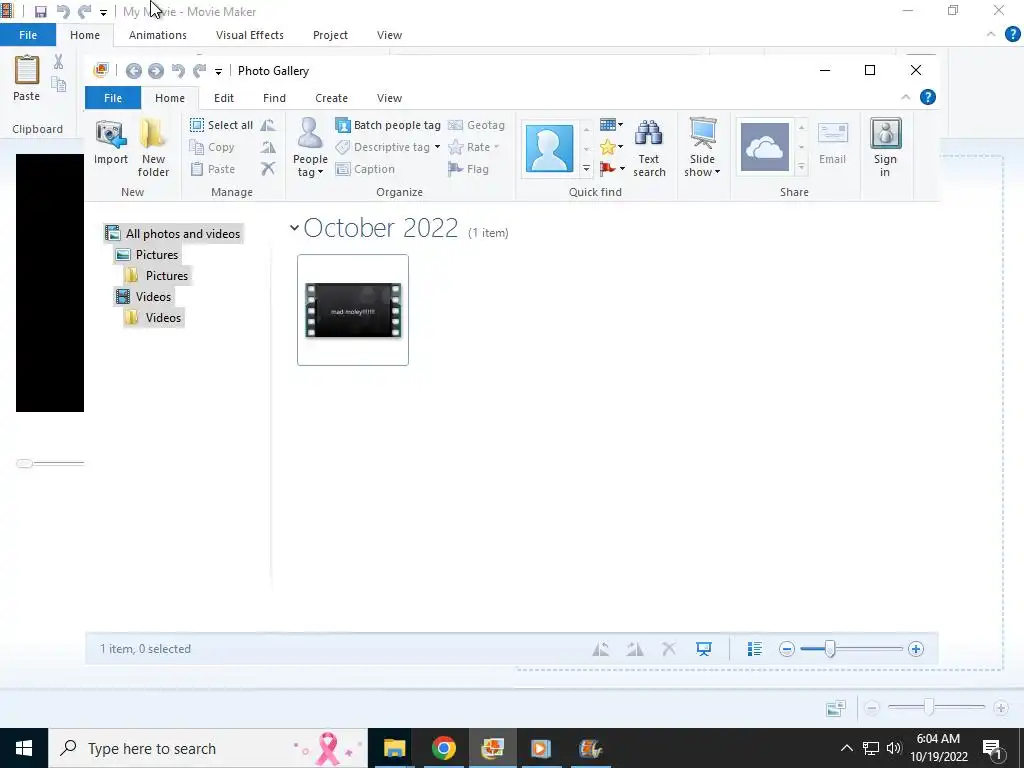Screen dimensions: 1024x768
Task: Click Movie Maker Save icon in title bar
Action: tap(40, 12)
